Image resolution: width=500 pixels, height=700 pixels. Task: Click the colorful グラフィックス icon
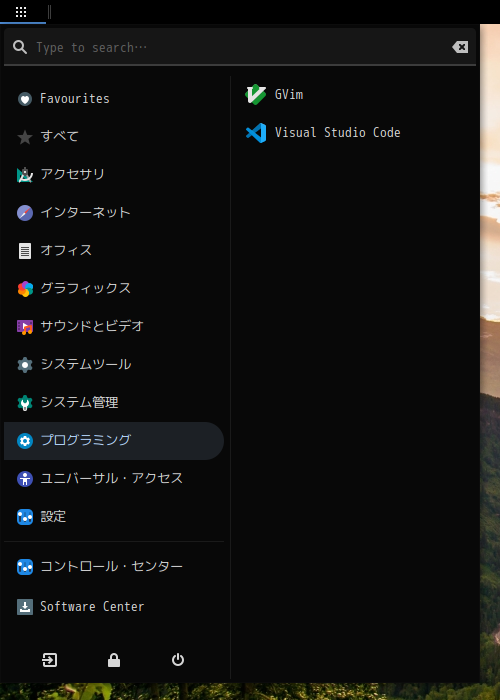coord(25,289)
